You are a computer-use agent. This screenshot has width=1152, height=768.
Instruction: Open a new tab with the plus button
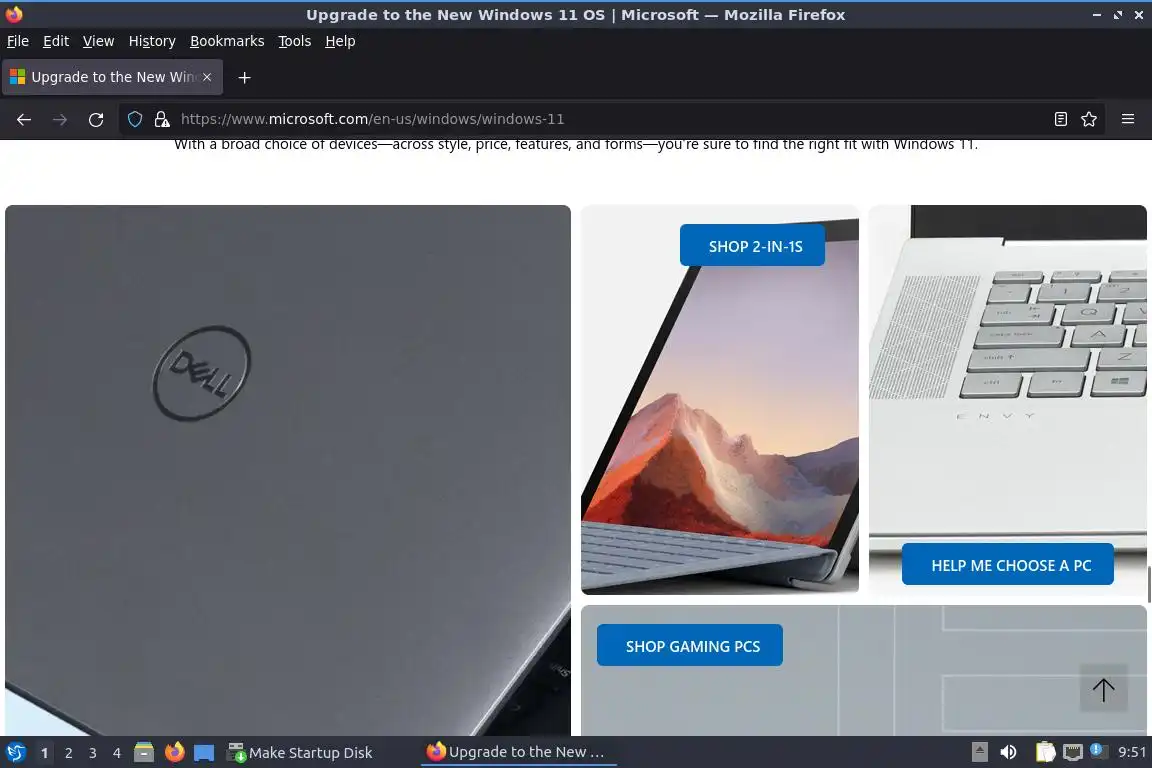coord(245,77)
